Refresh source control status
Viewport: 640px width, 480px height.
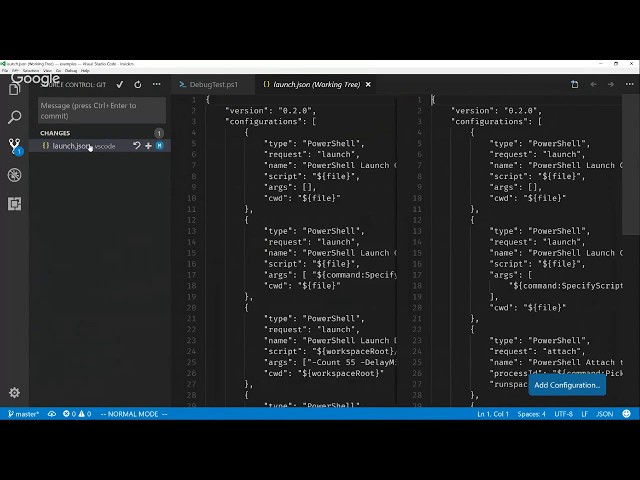pyautogui.click(x=138, y=84)
